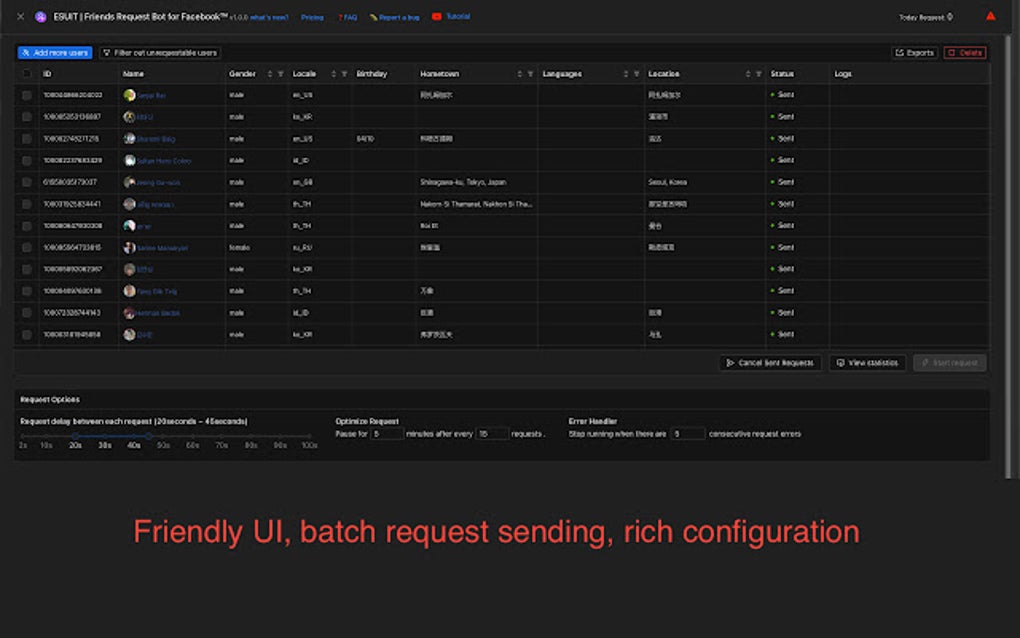Click the ESUIT logo icon

[40, 16]
